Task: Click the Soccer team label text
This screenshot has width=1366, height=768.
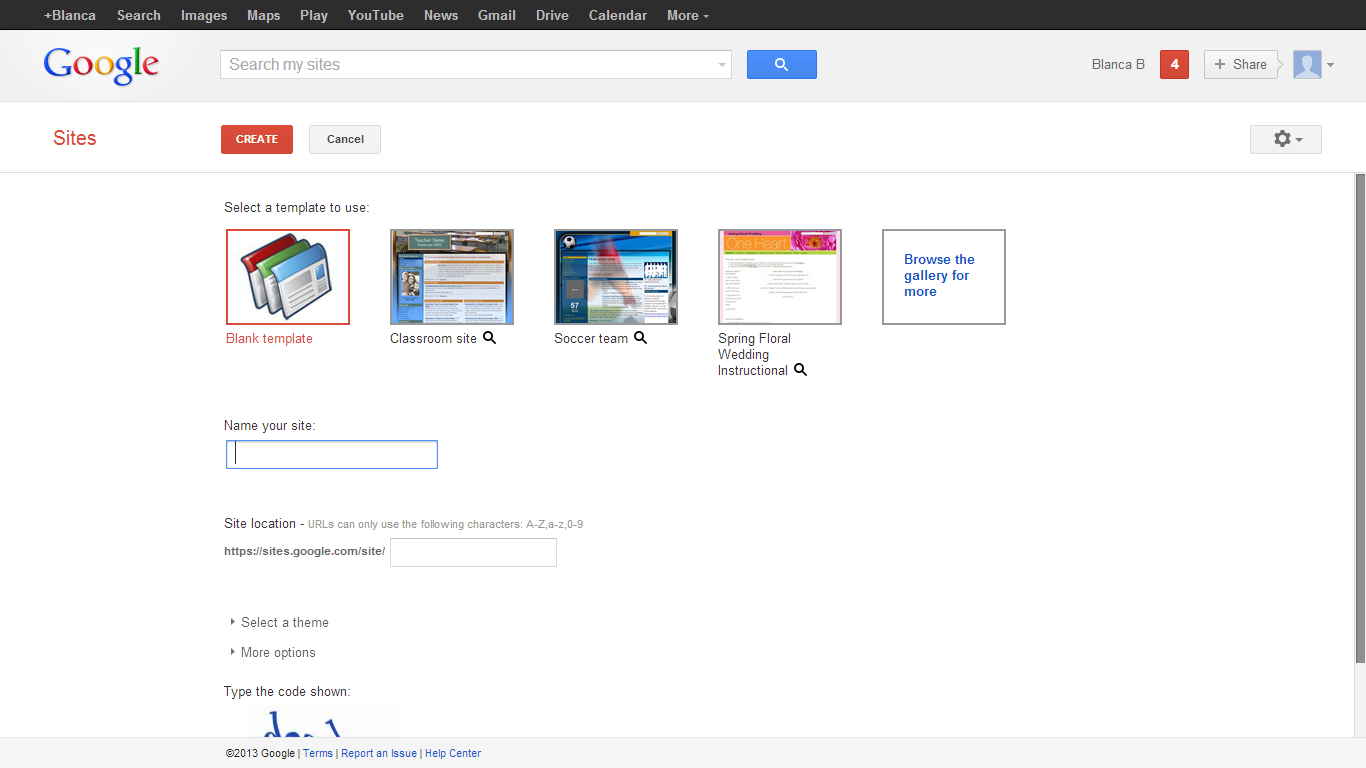Action: (591, 338)
